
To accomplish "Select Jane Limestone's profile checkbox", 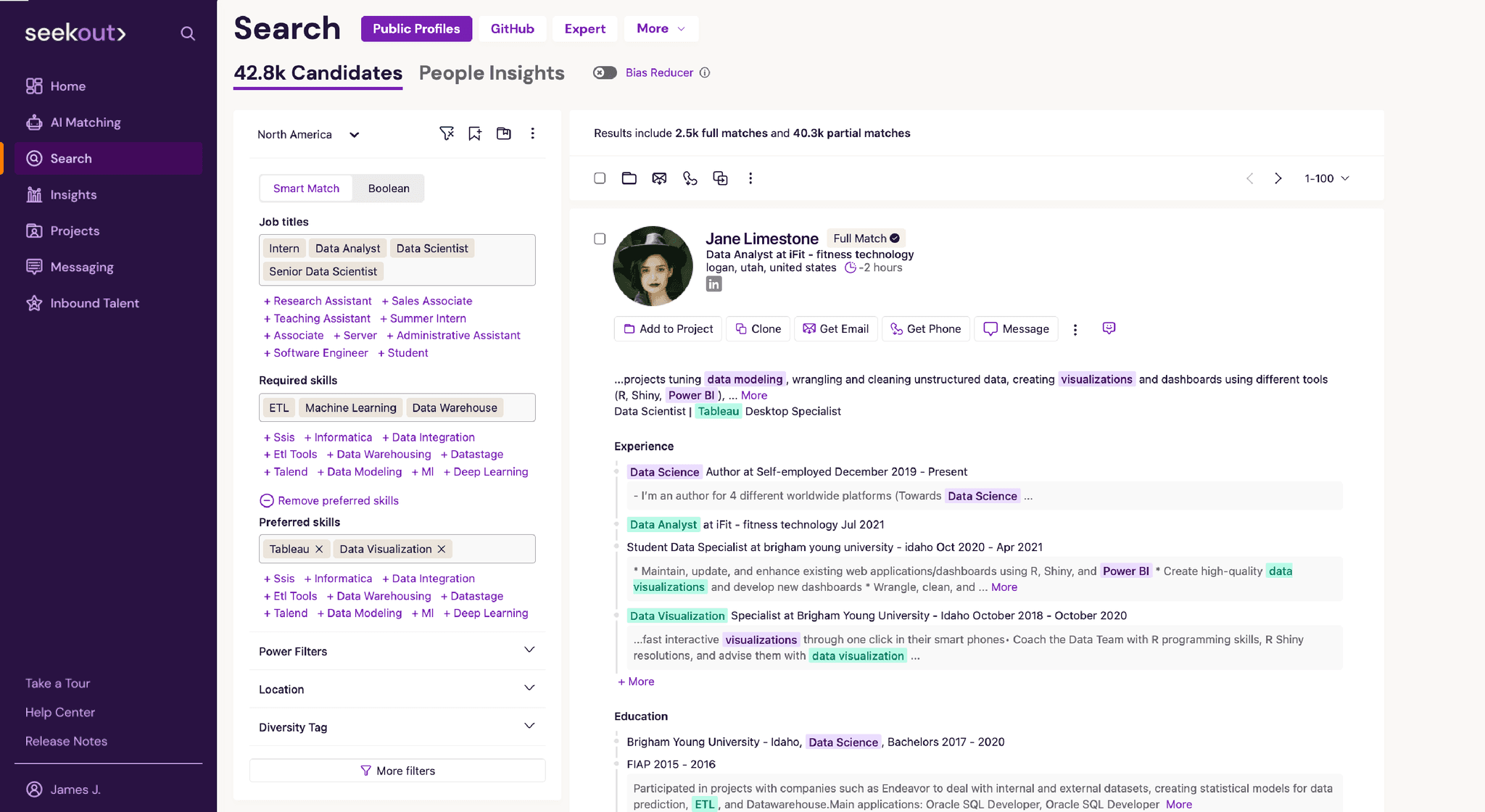I will 600,239.
